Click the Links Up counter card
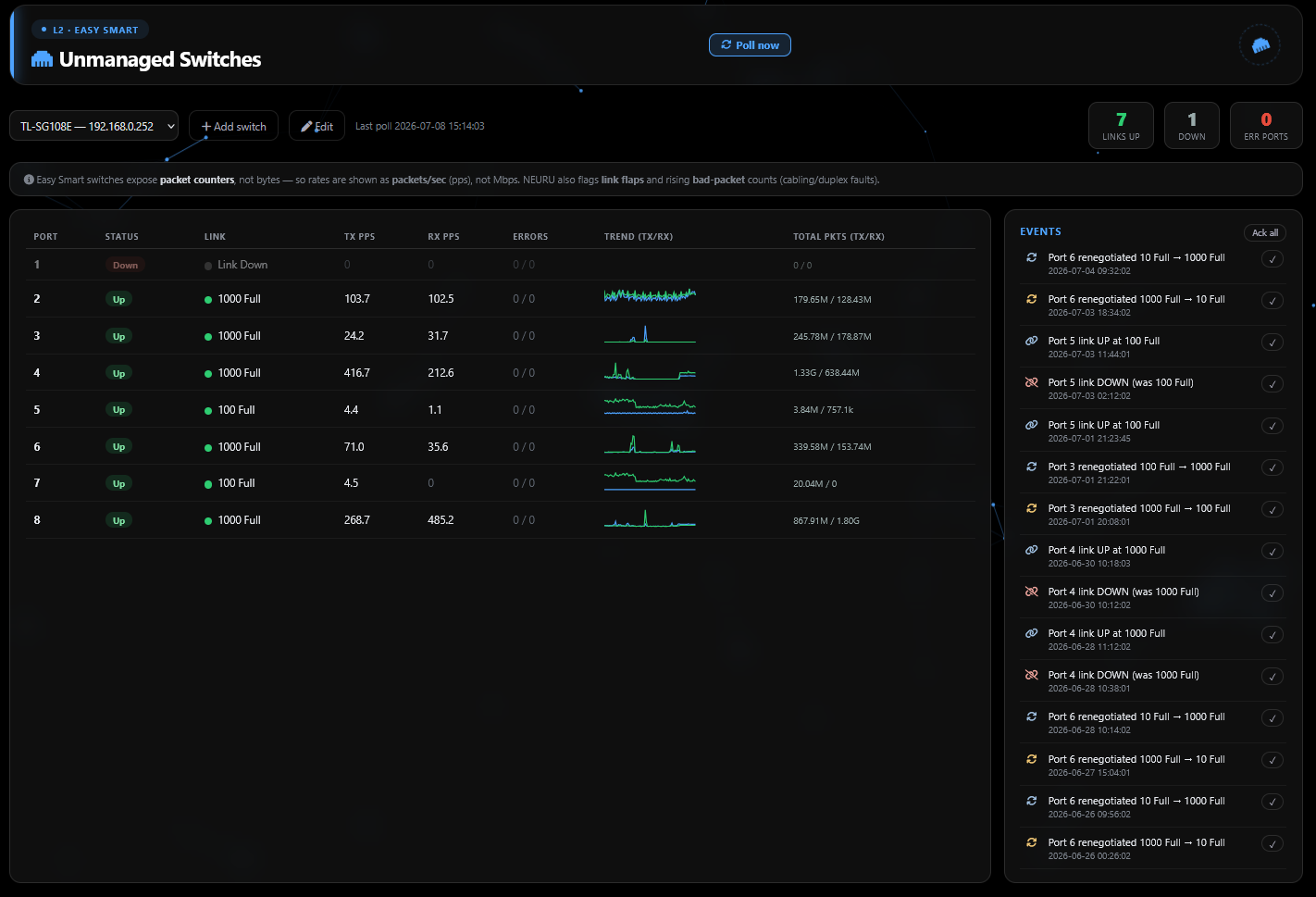Viewport: 1316px width, 897px height. click(x=1121, y=125)
